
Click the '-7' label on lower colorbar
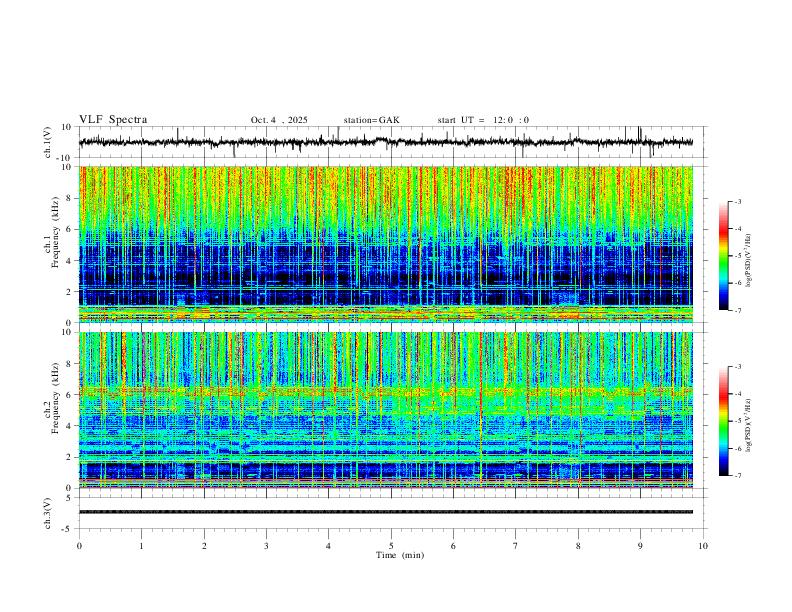(738, 476)
